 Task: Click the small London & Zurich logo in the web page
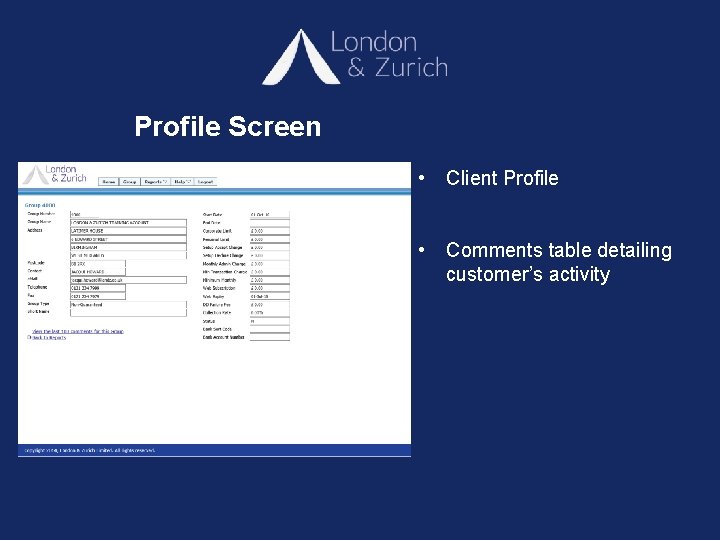click(55, 174)
